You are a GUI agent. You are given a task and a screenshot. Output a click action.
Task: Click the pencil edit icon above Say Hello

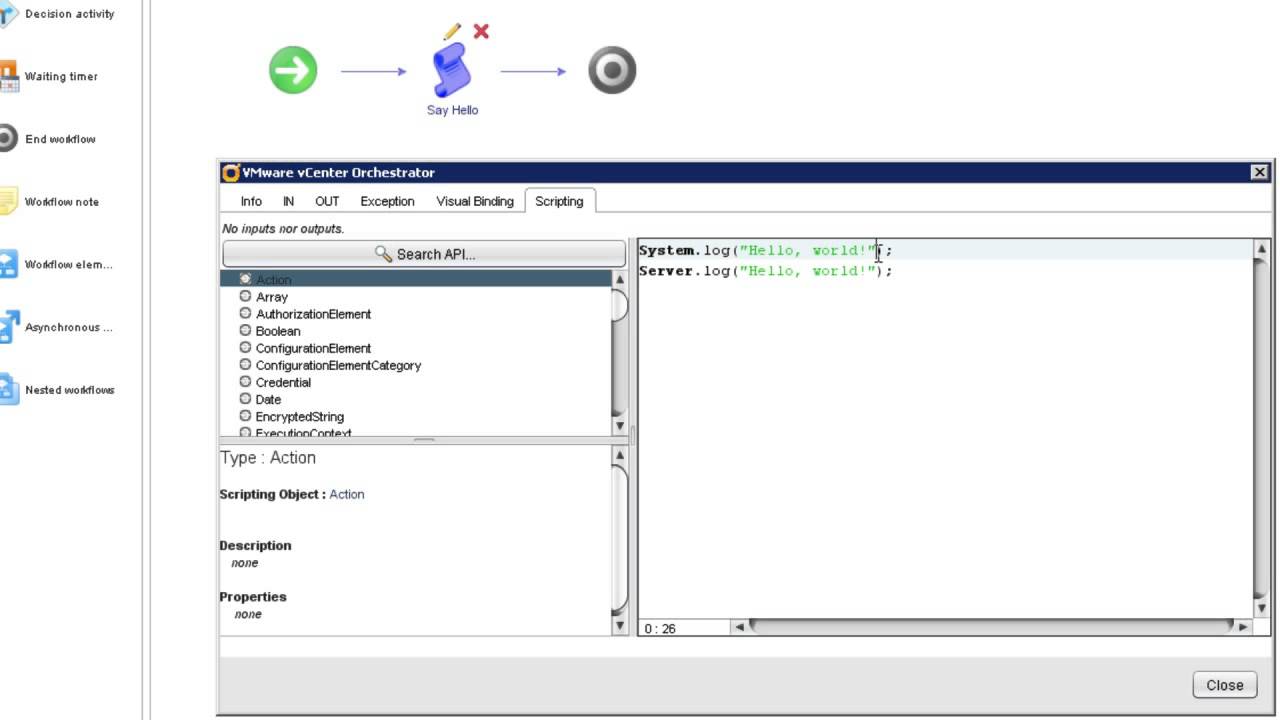452,31
